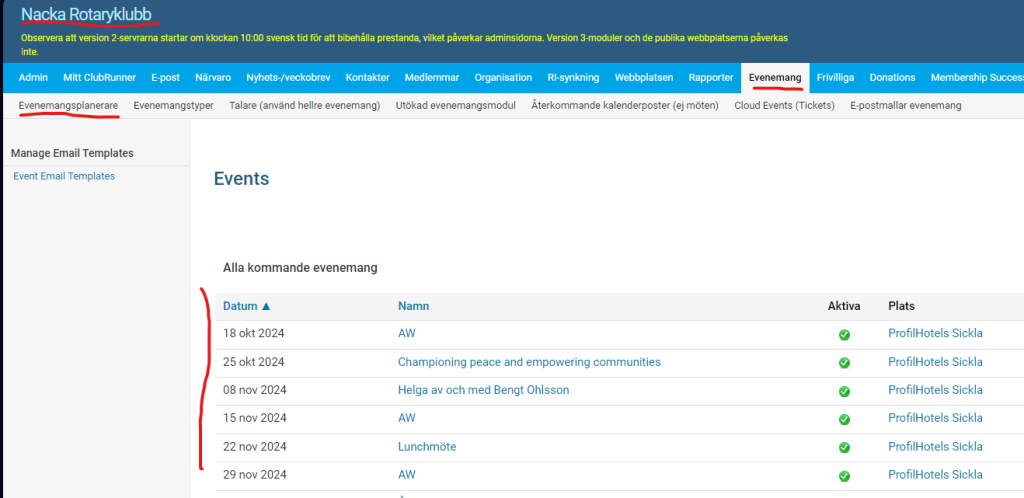Image resolution: width=1024 pixels, height=498 pixels.
Task: Click active checkmark for Lunchmöte event
Action: pos(844,447)
